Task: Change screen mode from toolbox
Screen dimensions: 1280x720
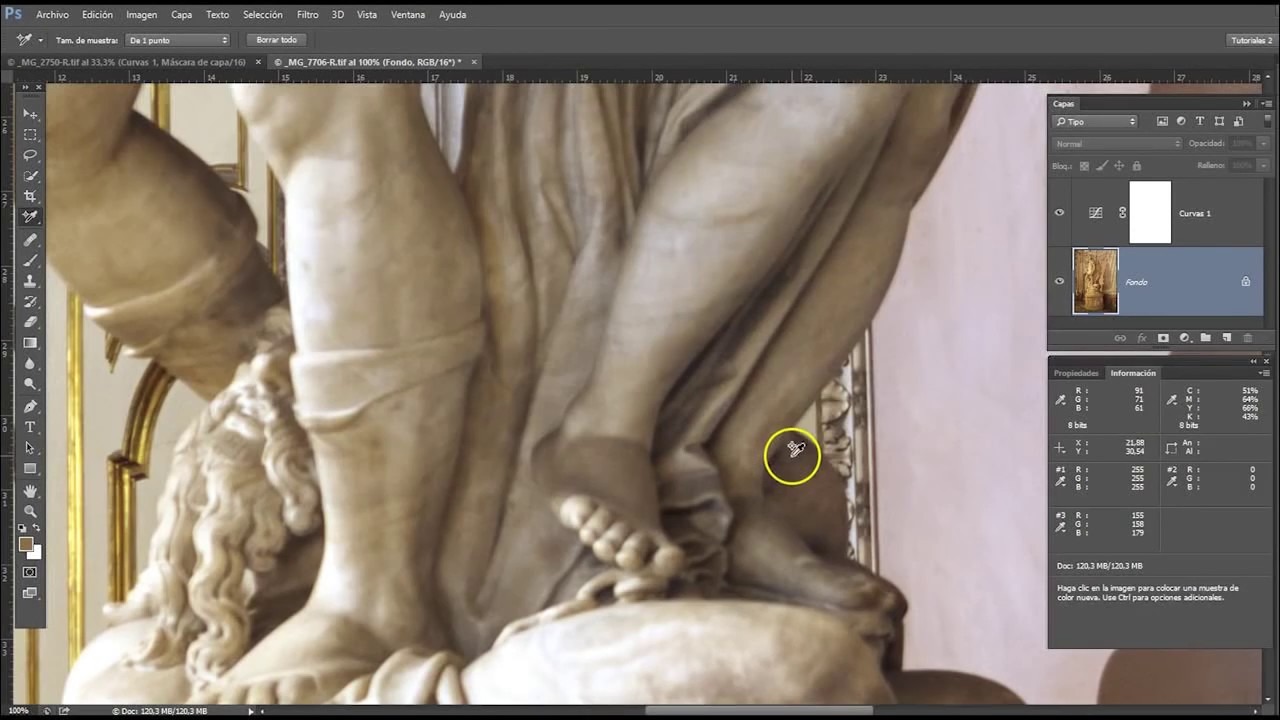Action: (x=30, y=594)
